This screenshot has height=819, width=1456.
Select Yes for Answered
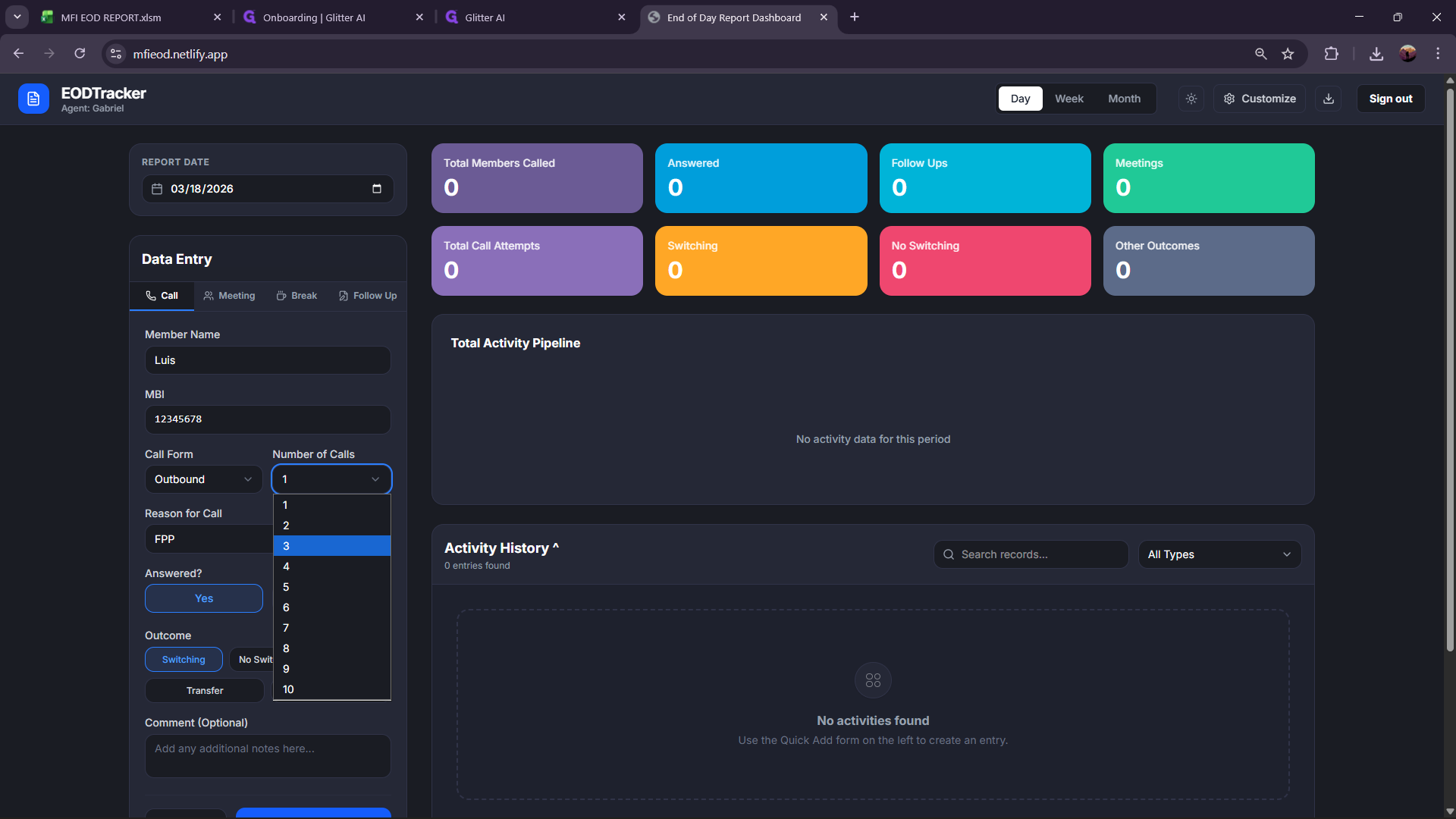(x=203, y=598)
